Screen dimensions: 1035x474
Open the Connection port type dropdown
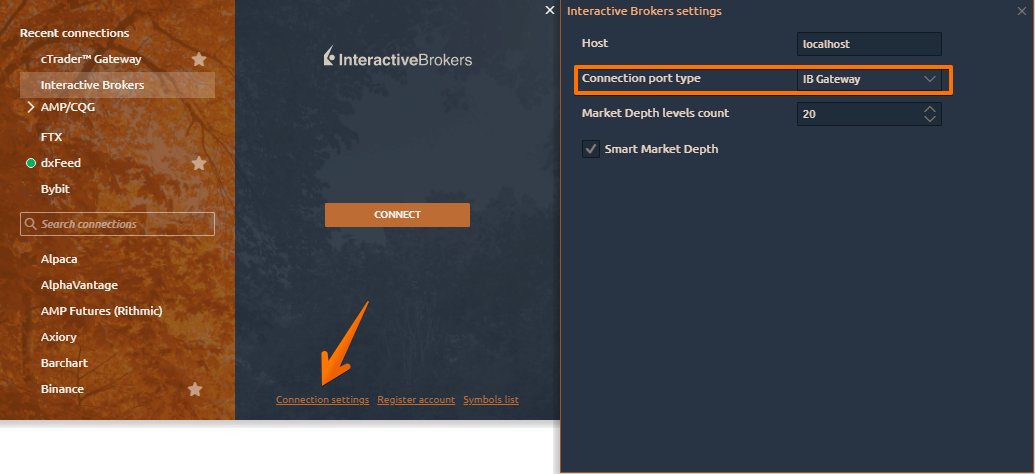click(x=869, y=79)
